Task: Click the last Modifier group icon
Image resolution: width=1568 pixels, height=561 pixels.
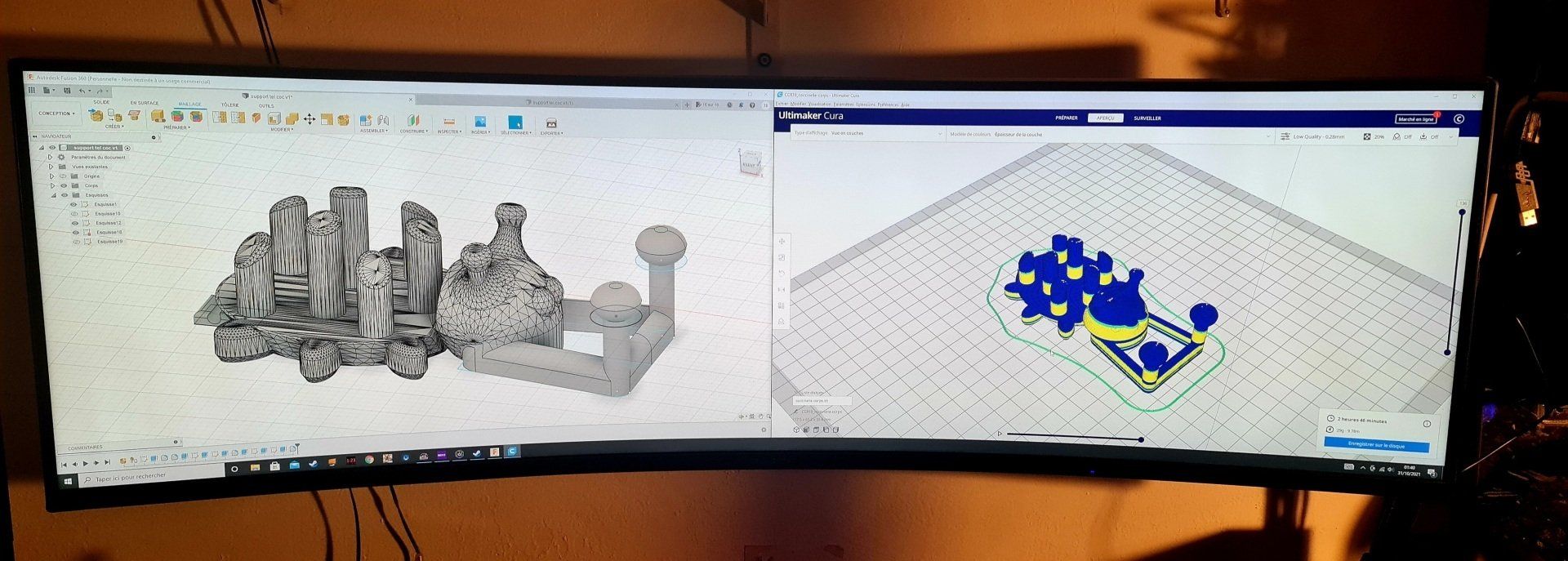Action: (344, 120)
